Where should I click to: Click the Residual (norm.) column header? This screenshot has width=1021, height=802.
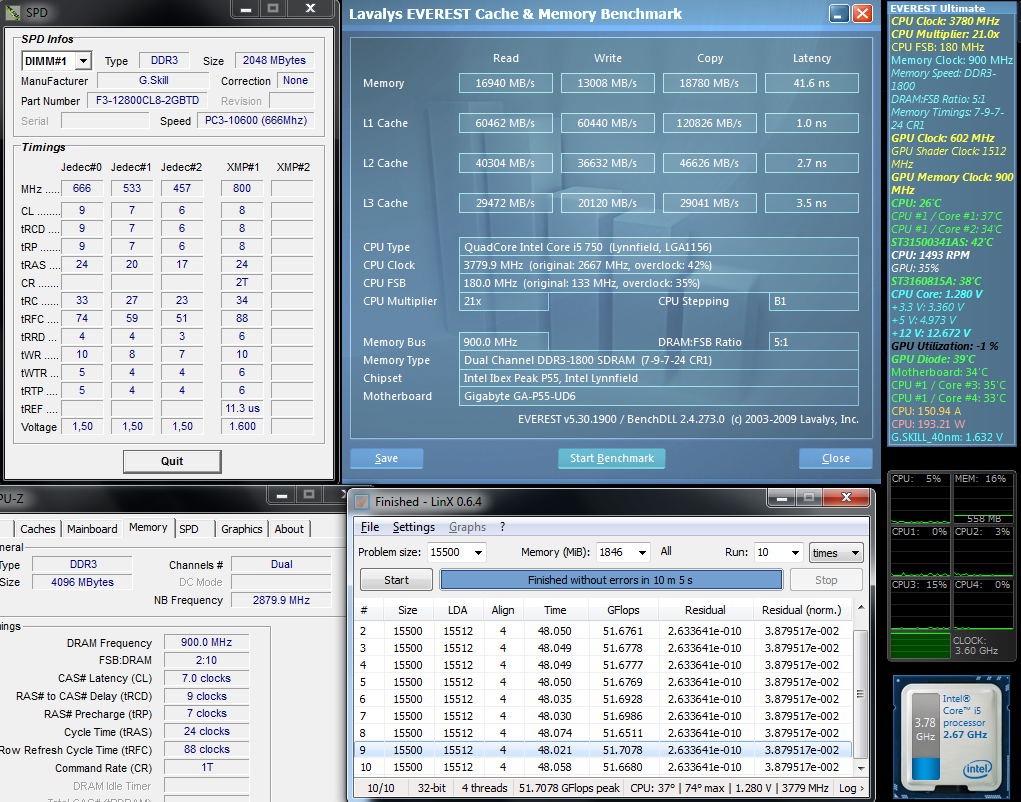tap(802, 610)
